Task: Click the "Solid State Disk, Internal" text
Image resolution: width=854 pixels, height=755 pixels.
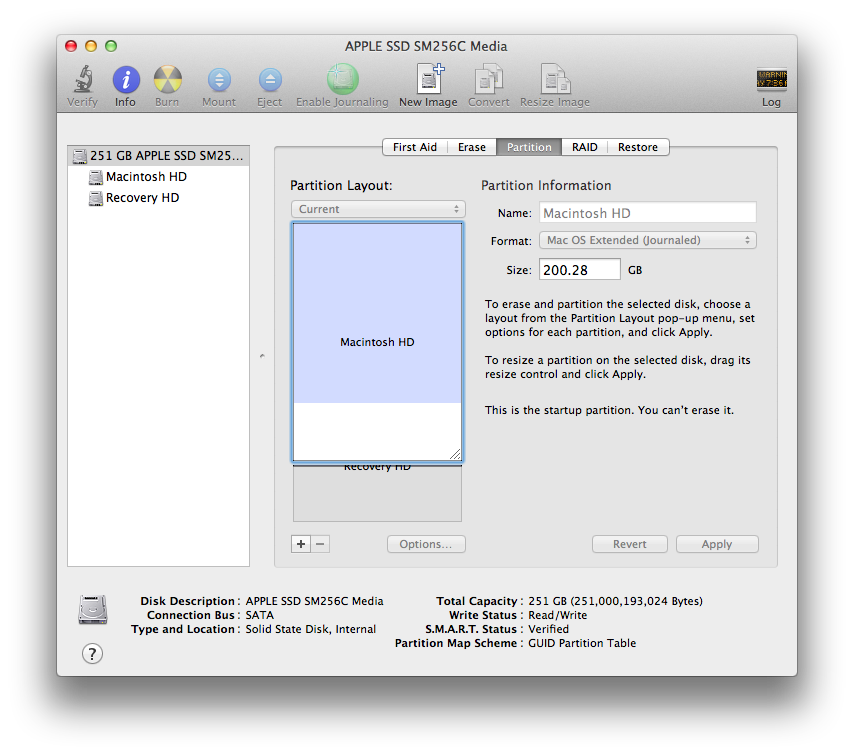Action: (x=310, y=629)
